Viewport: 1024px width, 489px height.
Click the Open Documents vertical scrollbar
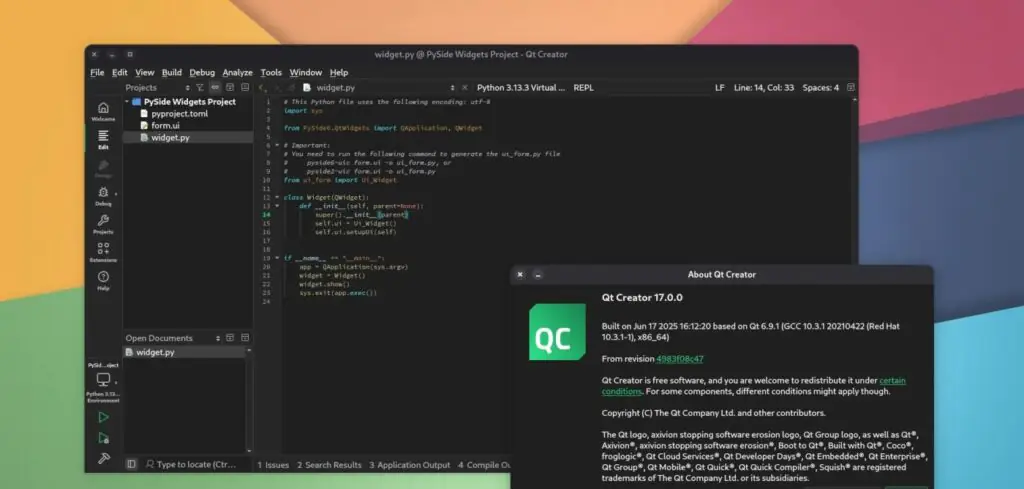[x=249, y=400]
